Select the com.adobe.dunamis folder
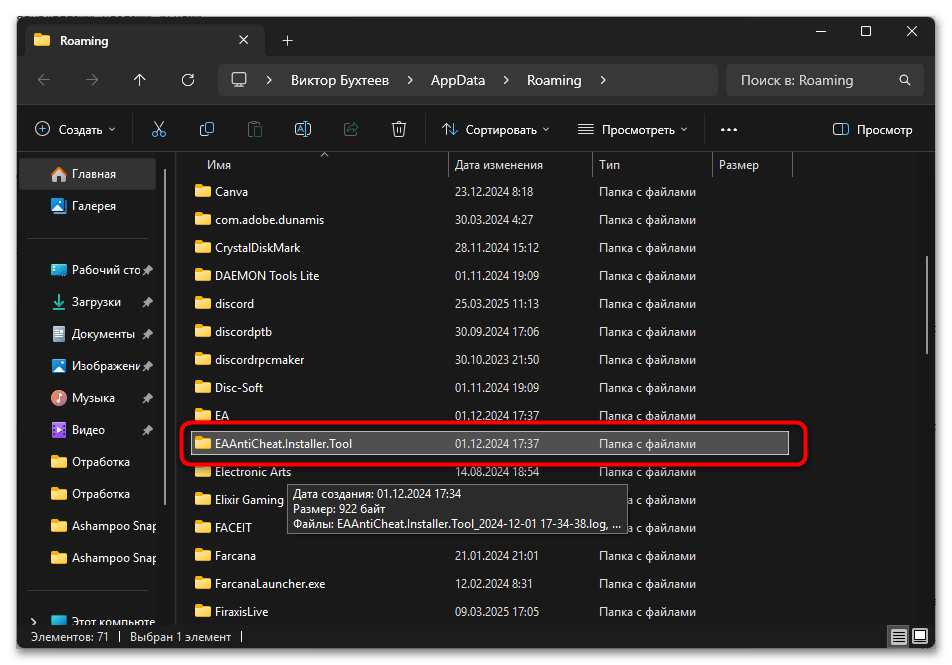 489,220
